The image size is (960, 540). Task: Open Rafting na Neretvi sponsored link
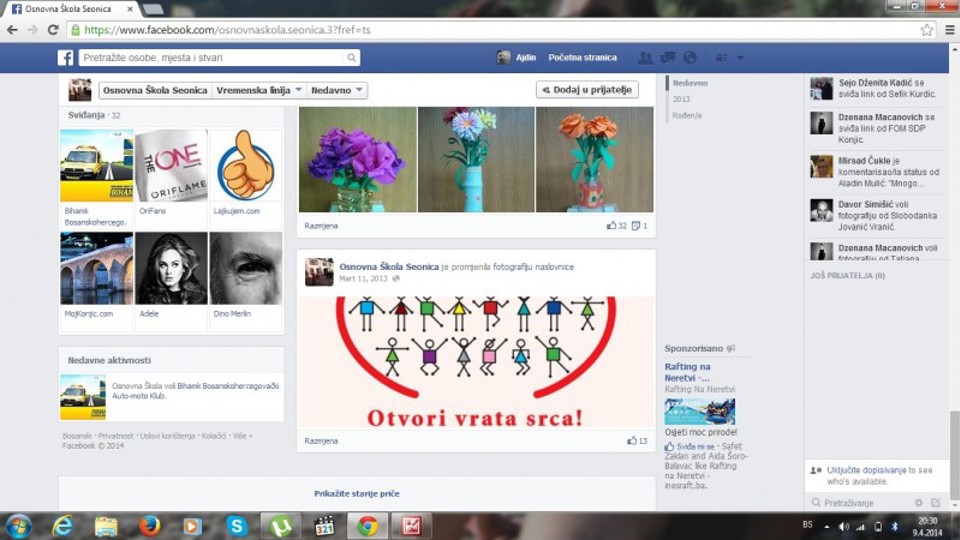point(688,372)
